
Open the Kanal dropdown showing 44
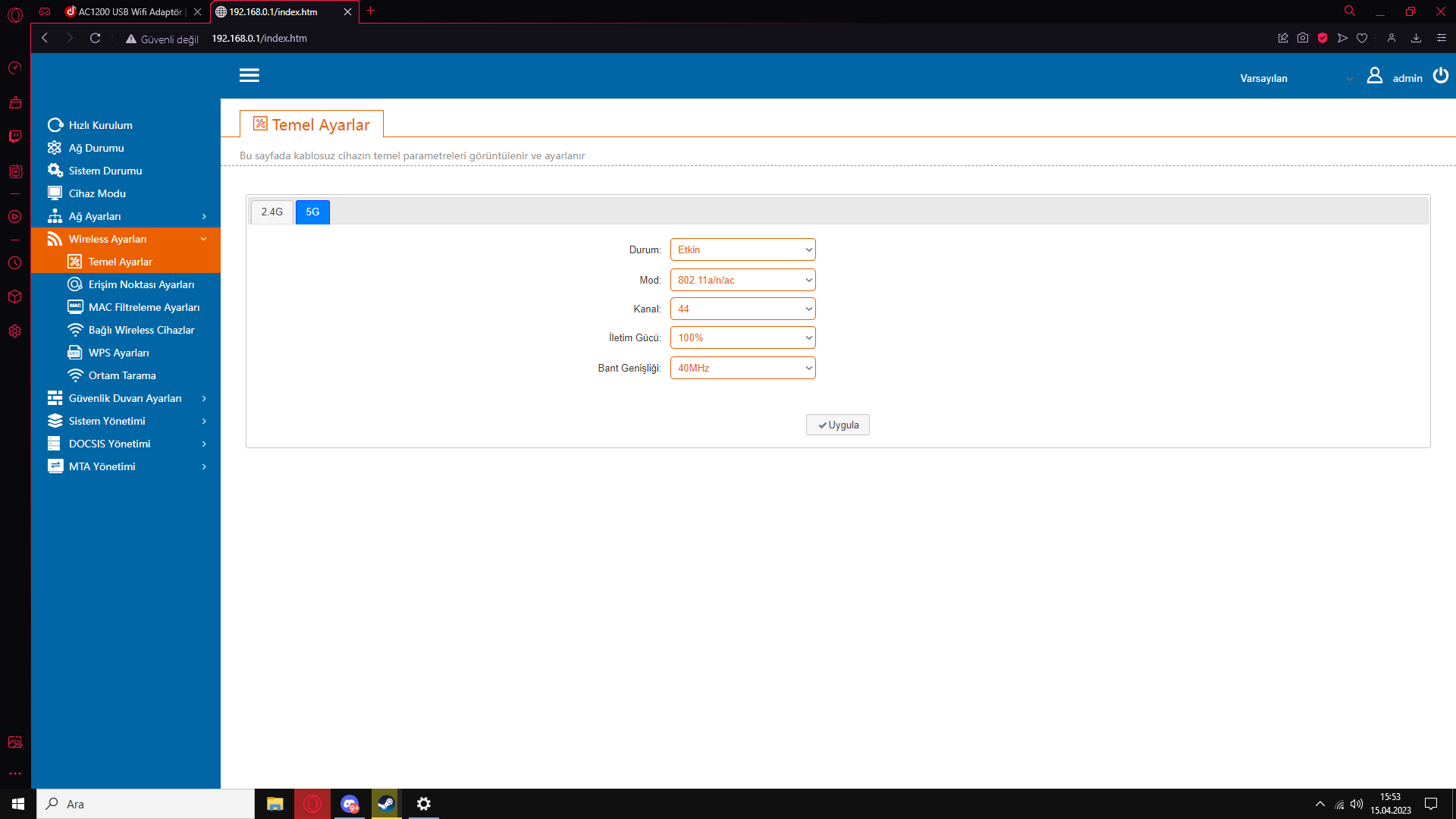click(x=742, y=309)
